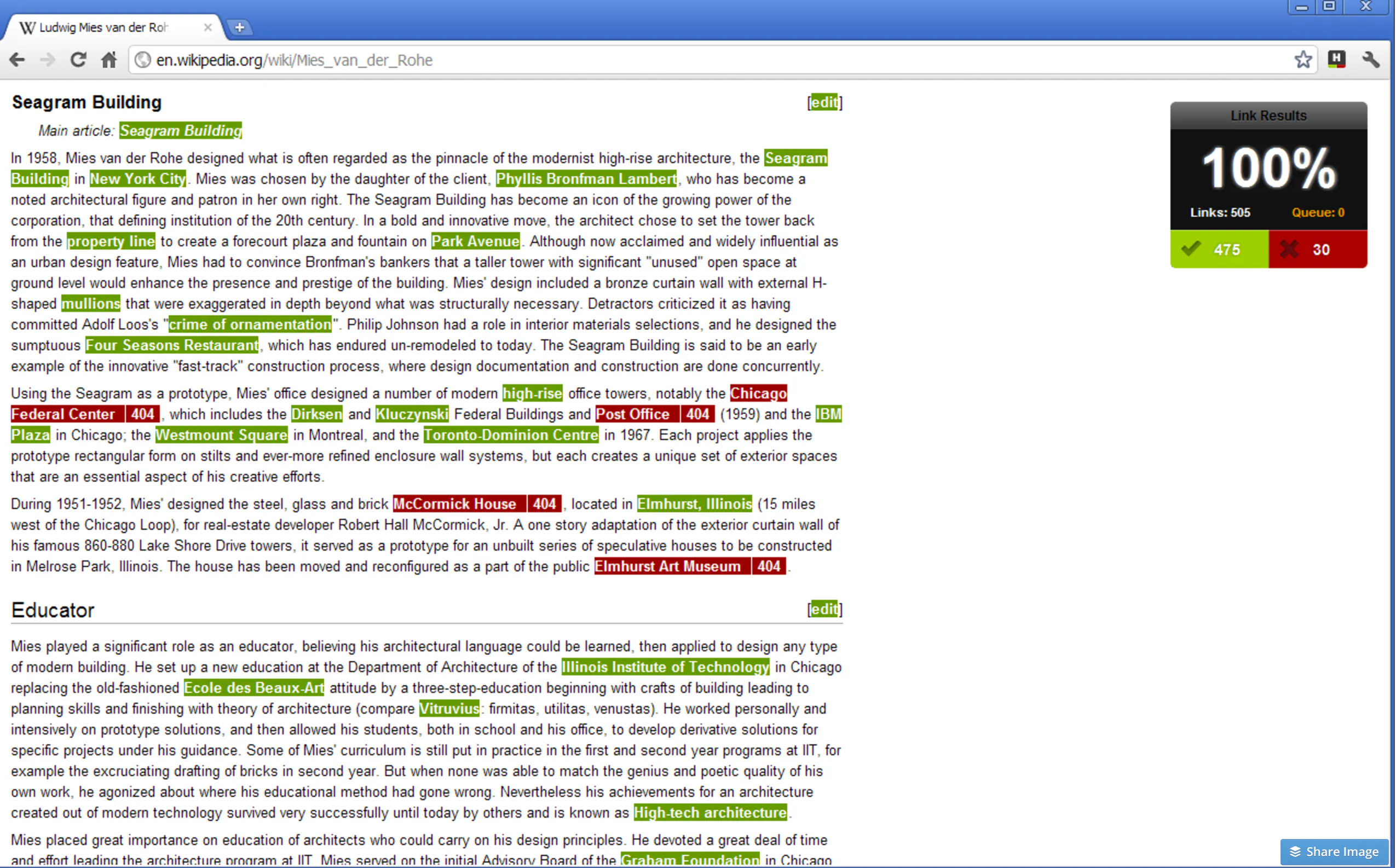
Task: Click the browser forward arrow
Action: click(48, 60)
